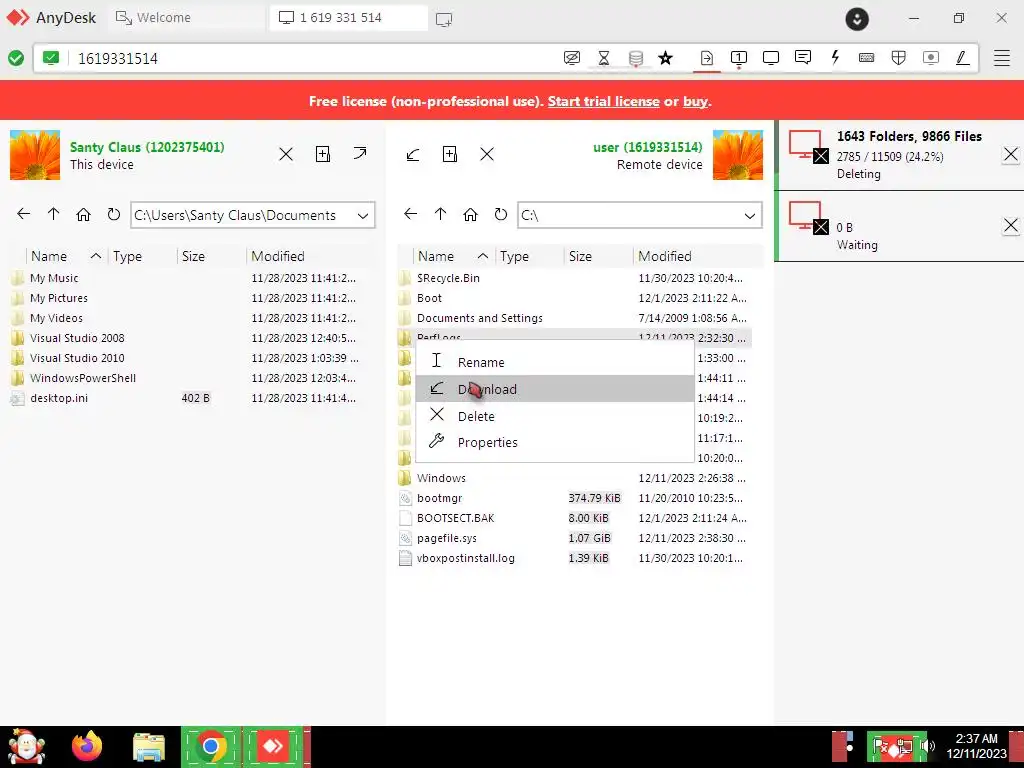Viewport: 1024px width, 768px height.
Task: Open the lightning bolt actions icon
Action: pos(835,57)
